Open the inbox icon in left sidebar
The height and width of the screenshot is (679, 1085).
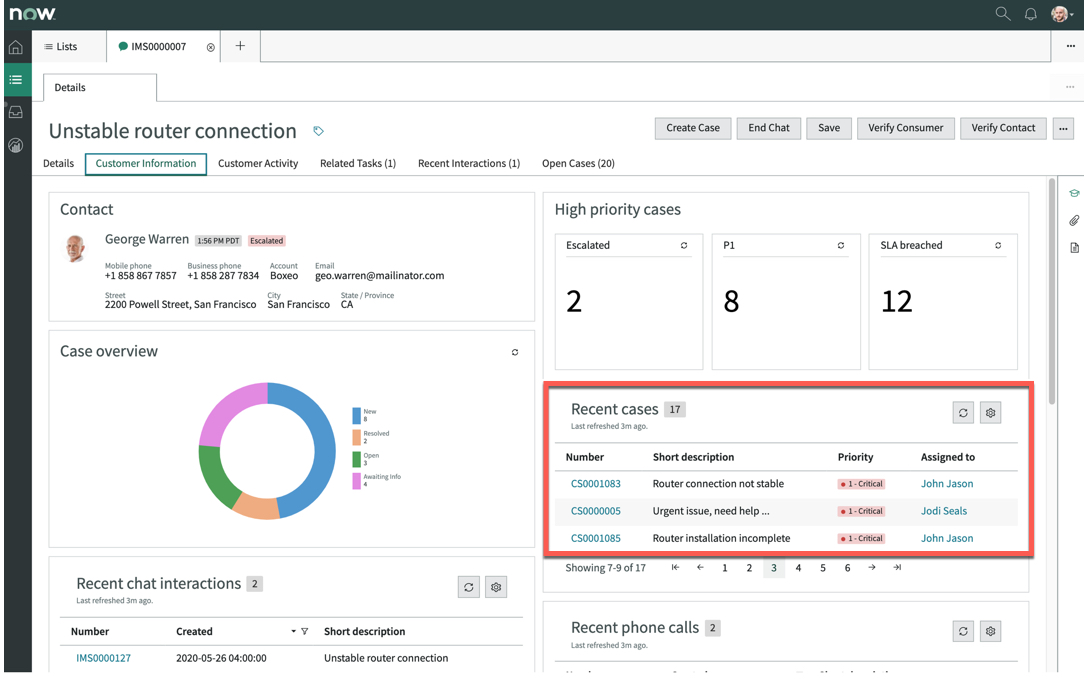coord(15,112)
